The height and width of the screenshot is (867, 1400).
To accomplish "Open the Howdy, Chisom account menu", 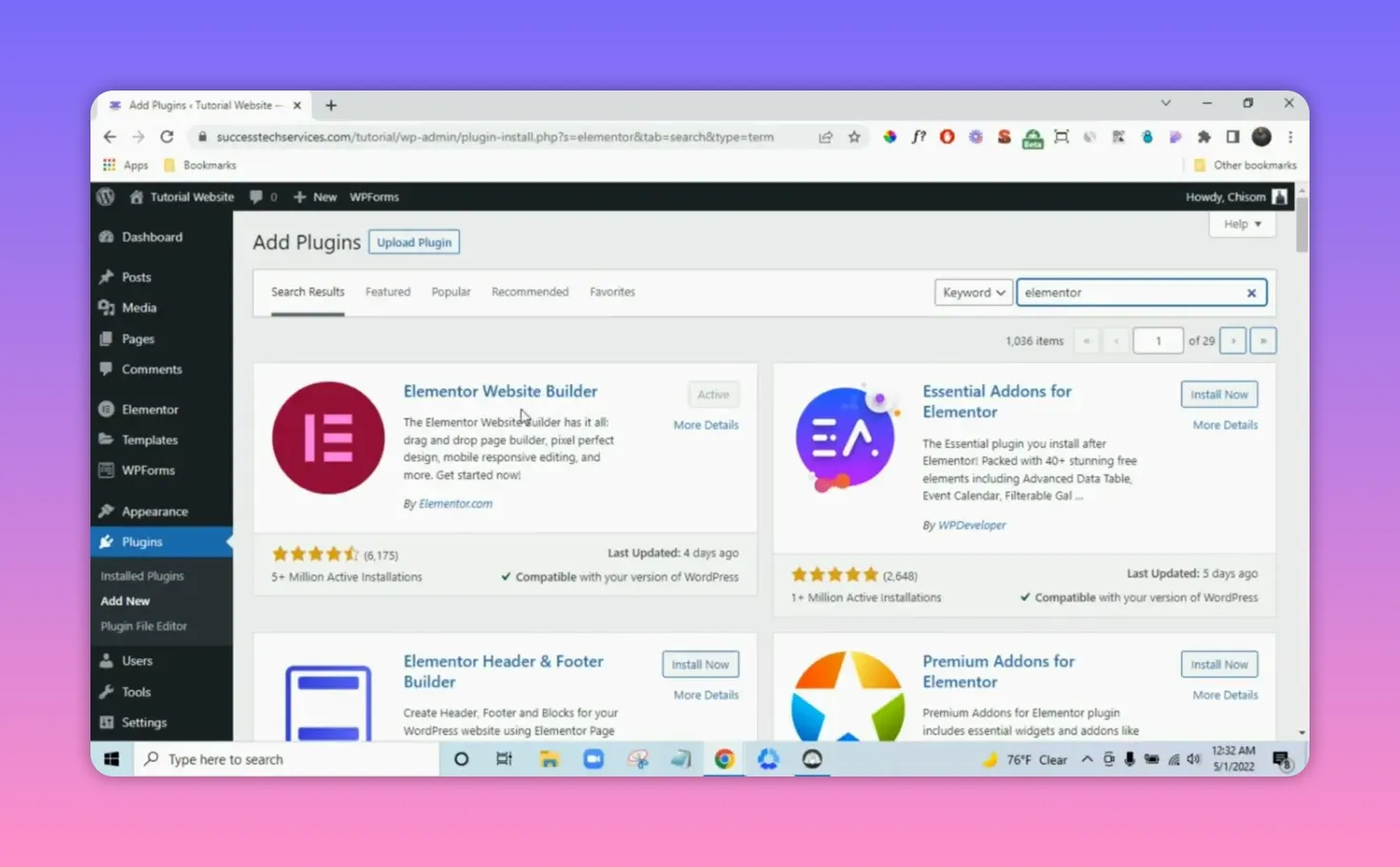I will click(1236, 196).
